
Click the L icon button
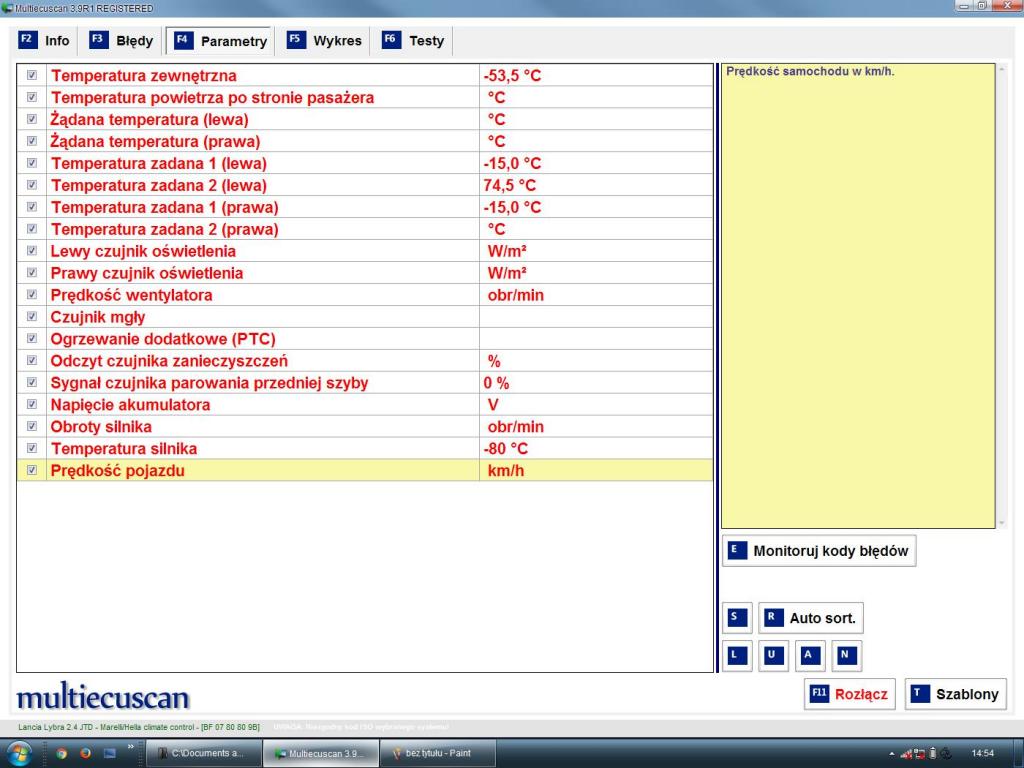point(737,655)
